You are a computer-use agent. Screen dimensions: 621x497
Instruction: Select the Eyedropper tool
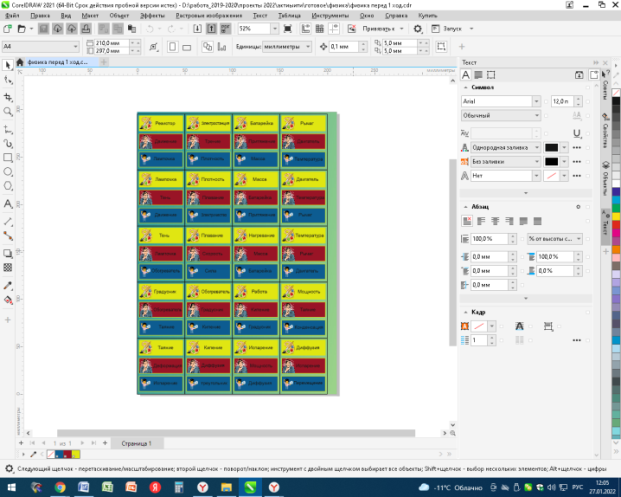pyautogui.click(x=8, y=286)
